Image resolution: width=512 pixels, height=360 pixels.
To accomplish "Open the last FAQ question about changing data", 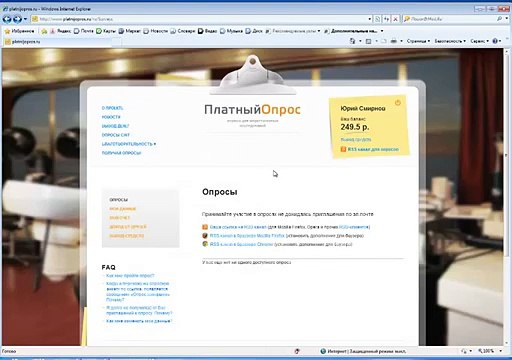I will (x=139, y=321).
